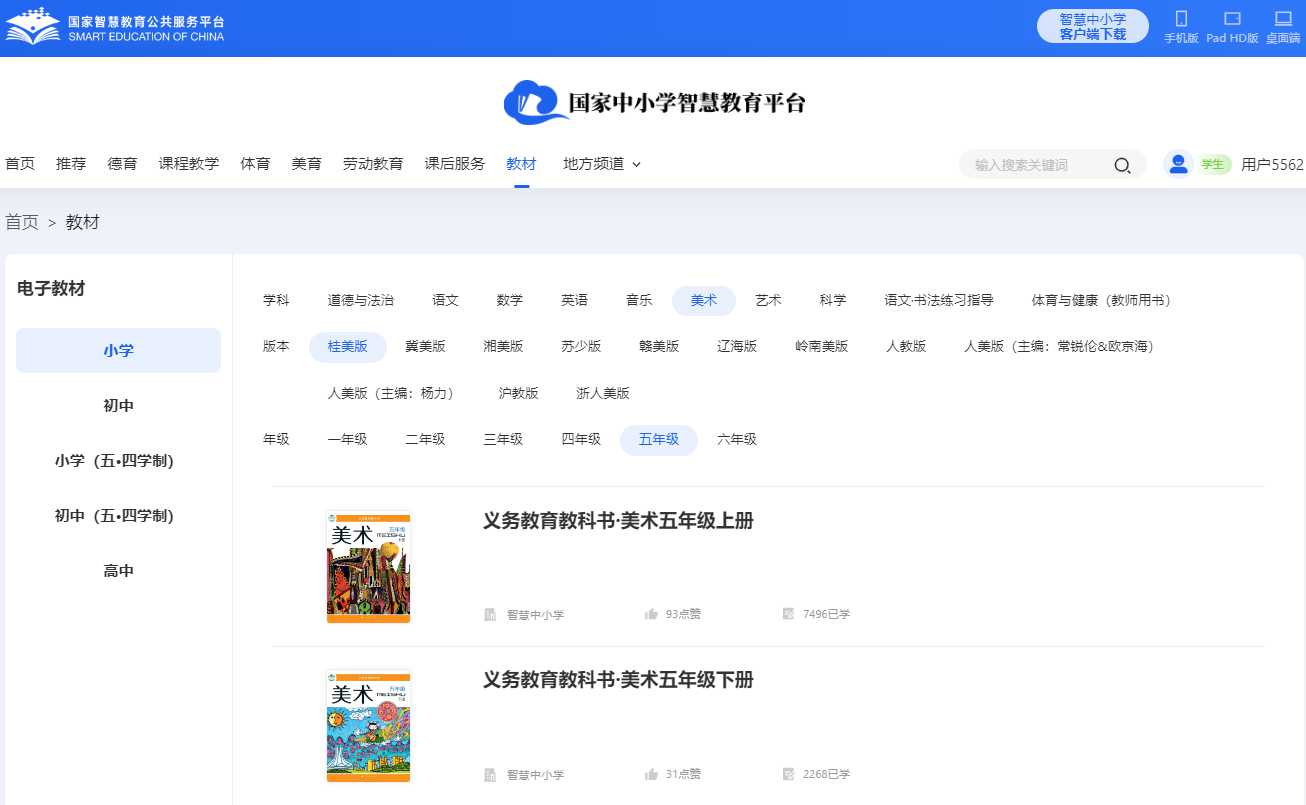This screenshot has width=1306, height=805.
Task: Select the 苏少版 edition
Action: tap(582, 346)
